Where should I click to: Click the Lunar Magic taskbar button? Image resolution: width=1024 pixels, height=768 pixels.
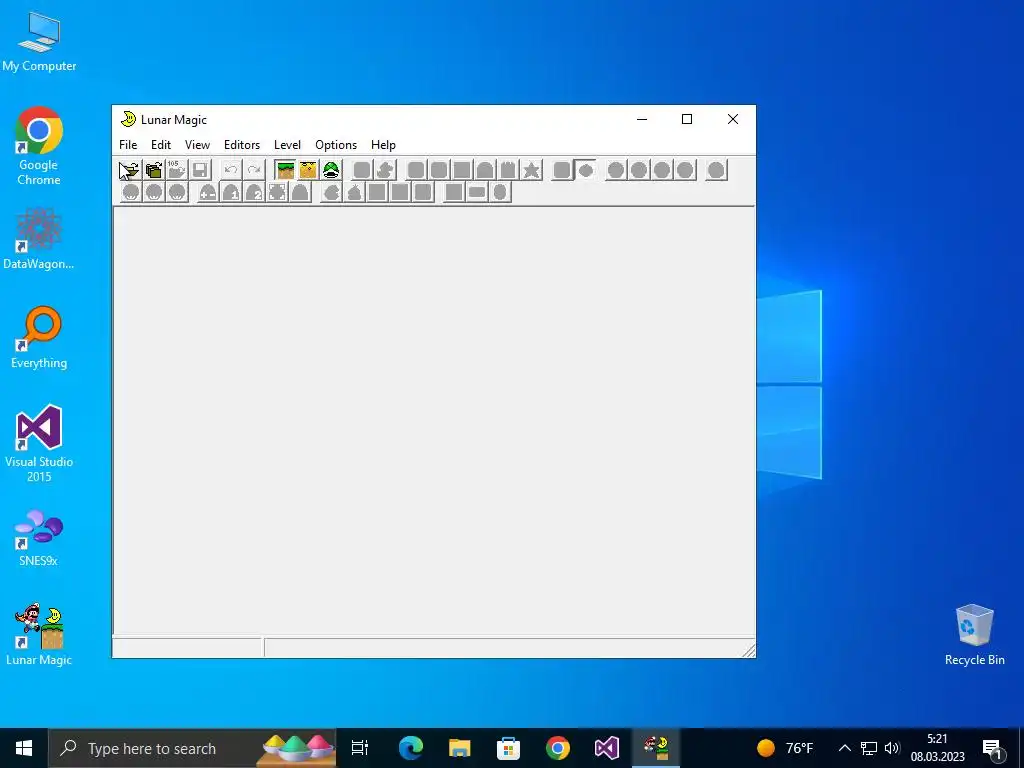(x=656, y=748)
